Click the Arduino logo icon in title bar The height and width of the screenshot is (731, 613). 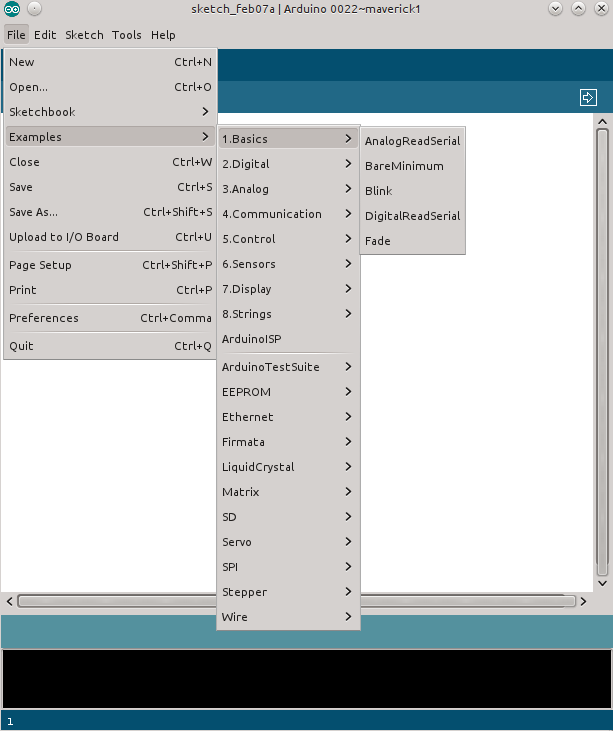[x=12, y=9]
